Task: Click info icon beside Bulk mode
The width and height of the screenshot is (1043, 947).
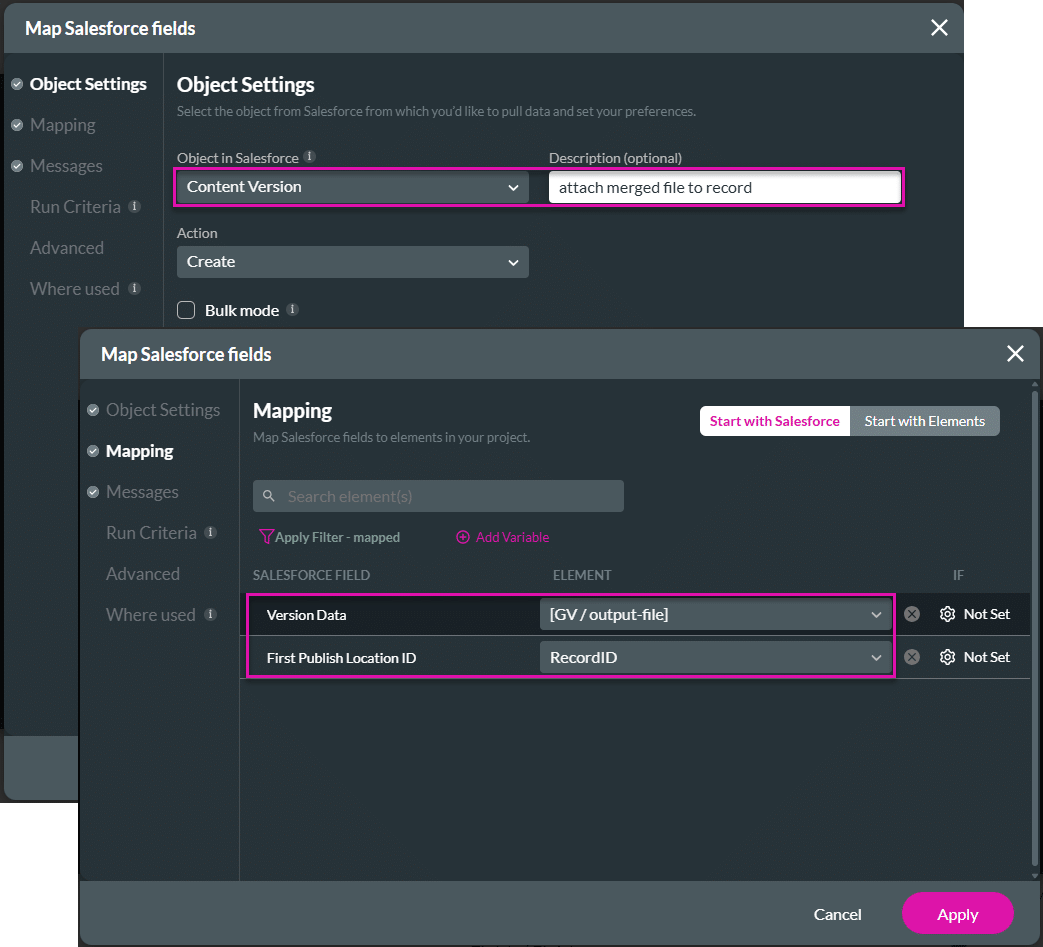Action: [292, 309]
